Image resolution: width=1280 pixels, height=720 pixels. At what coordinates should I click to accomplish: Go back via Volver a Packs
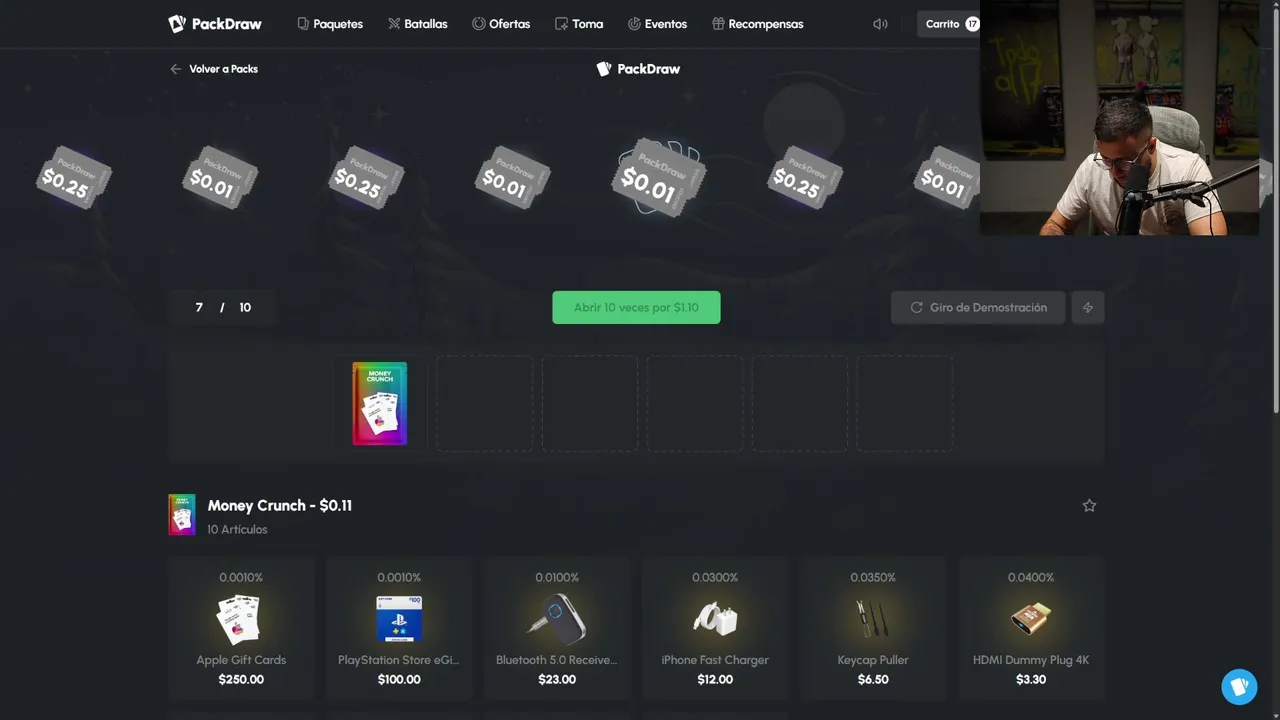(214, 69)
